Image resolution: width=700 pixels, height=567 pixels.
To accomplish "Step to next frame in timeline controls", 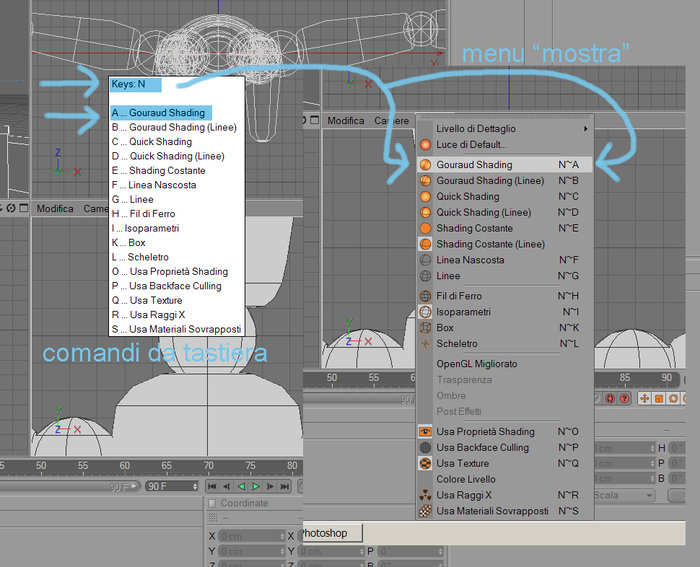I will point(270,486).
